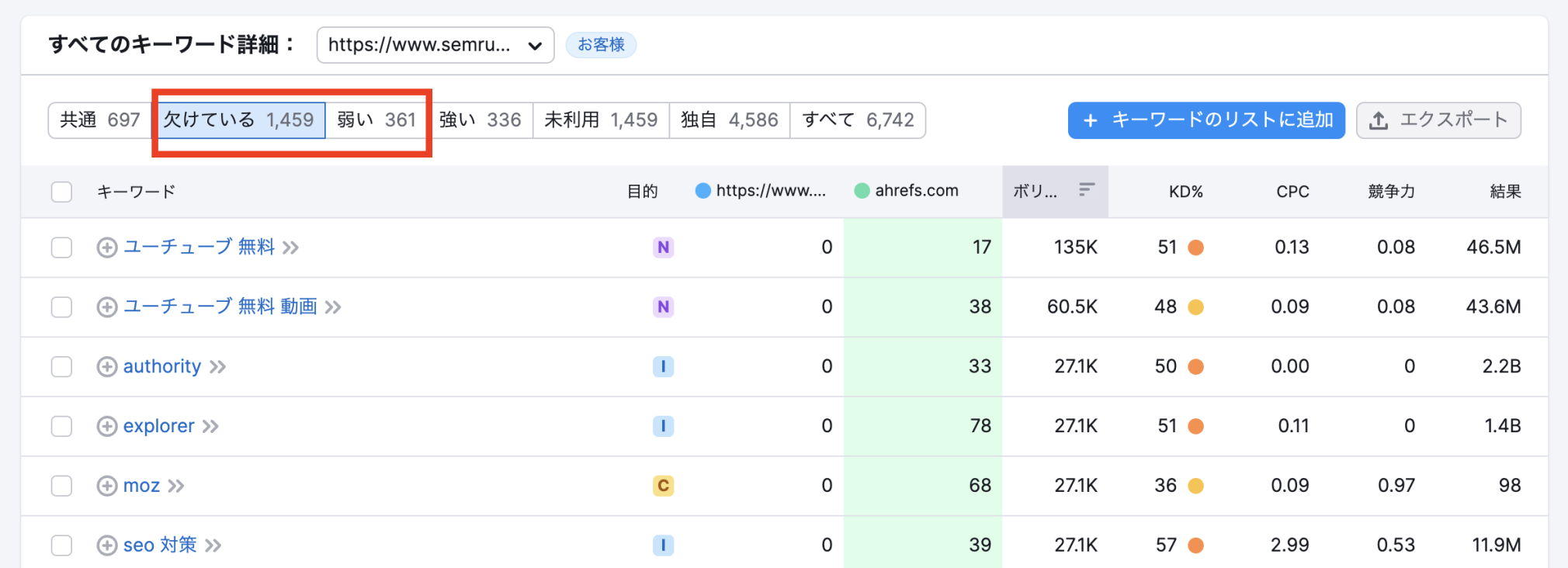Click the double-chevron icon after ユーチューブ 無料 動画

coord(333,307)
